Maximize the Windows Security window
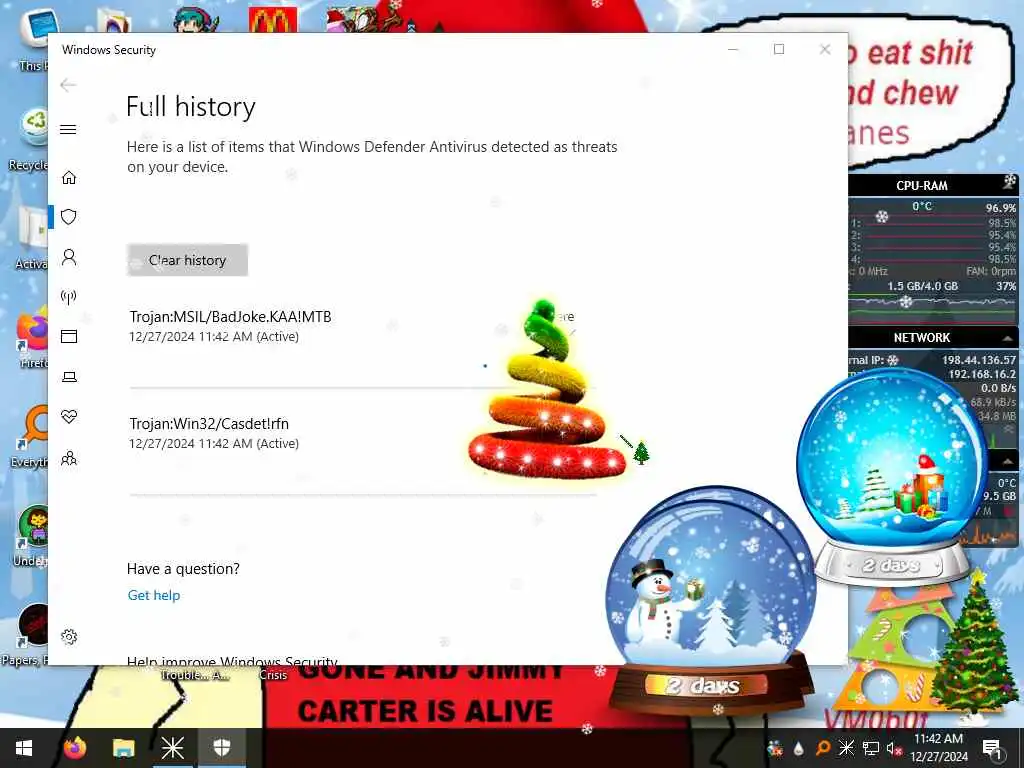 pos(778,49)
